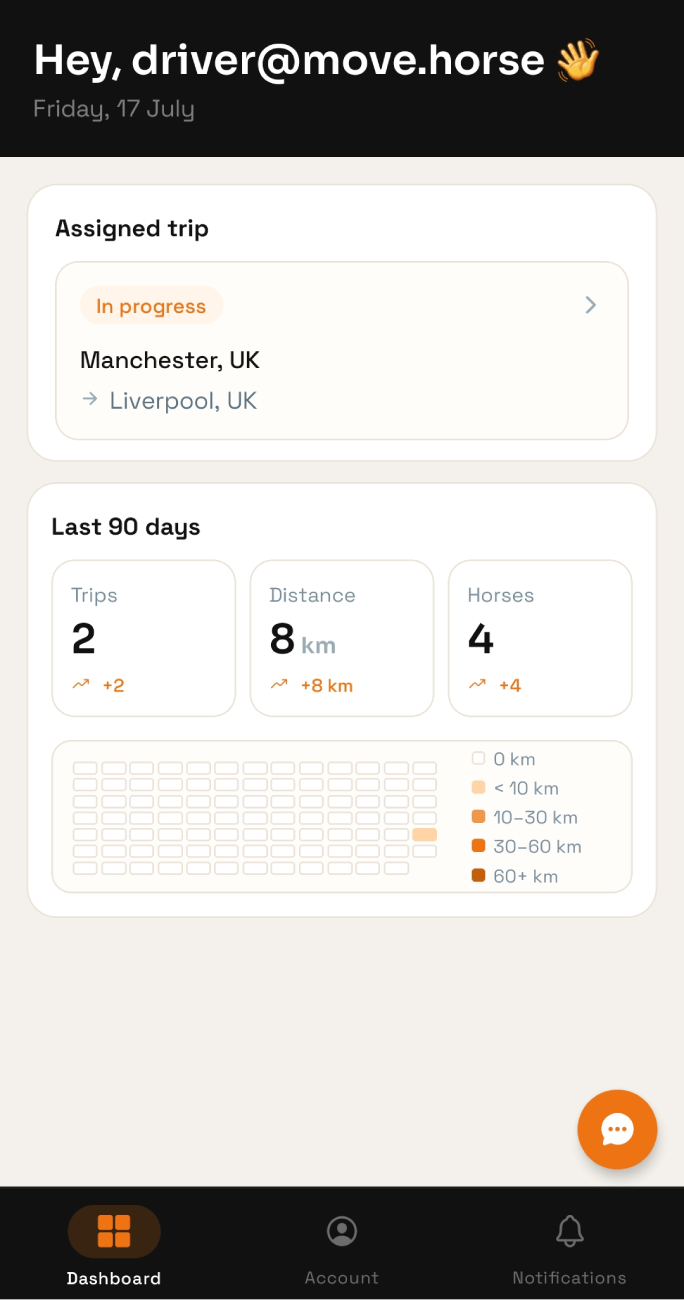This screenshot has height=1300, width=684.
Task: Click the trend arrow under Distance
Action: pyautogui.click(x=279, y=685)
